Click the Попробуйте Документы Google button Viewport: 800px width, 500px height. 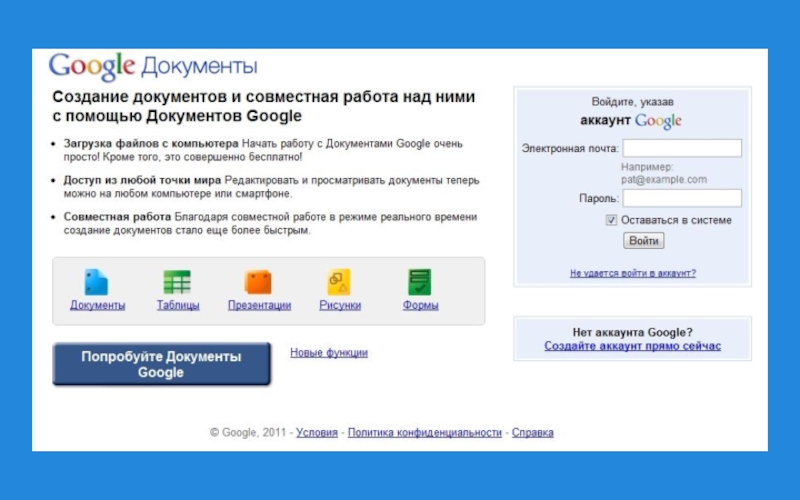pos(161,364)
